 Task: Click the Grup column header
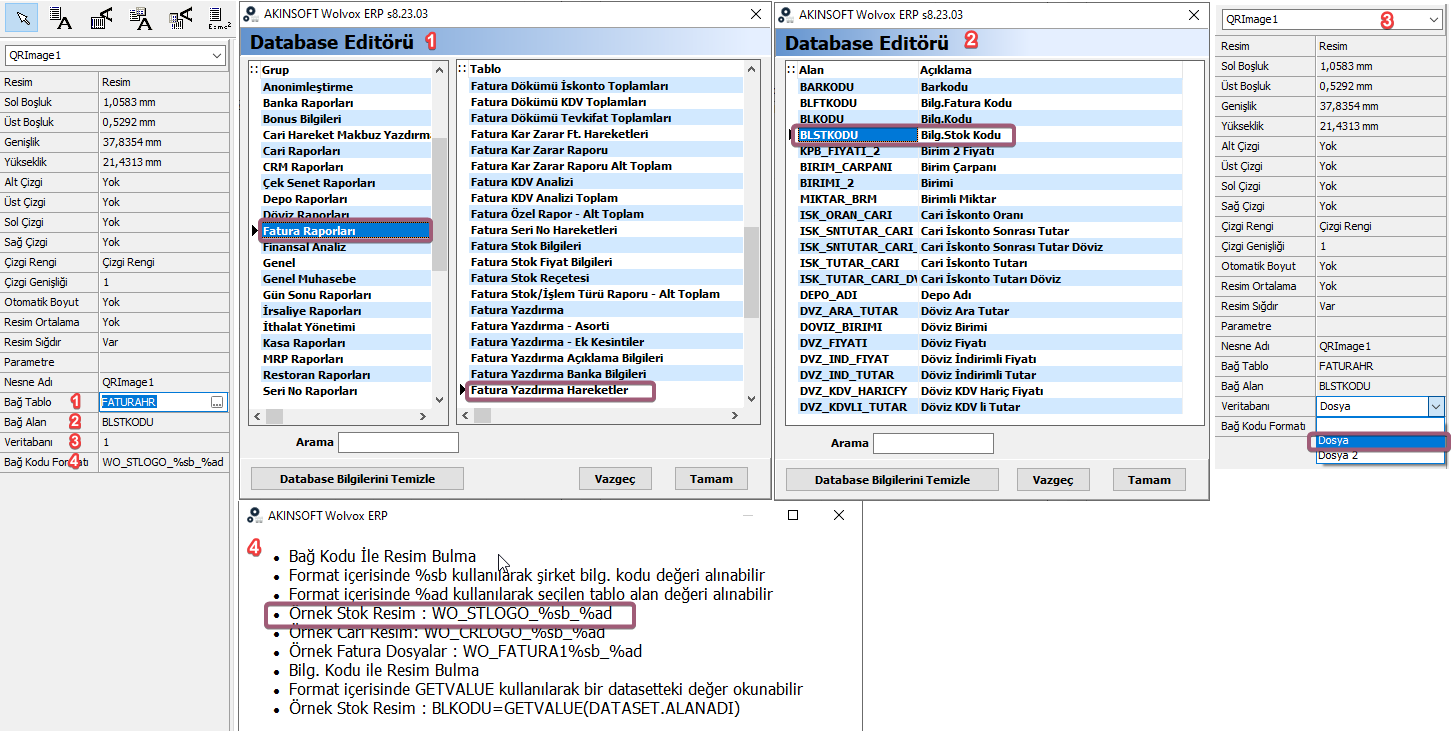point(346,70)
